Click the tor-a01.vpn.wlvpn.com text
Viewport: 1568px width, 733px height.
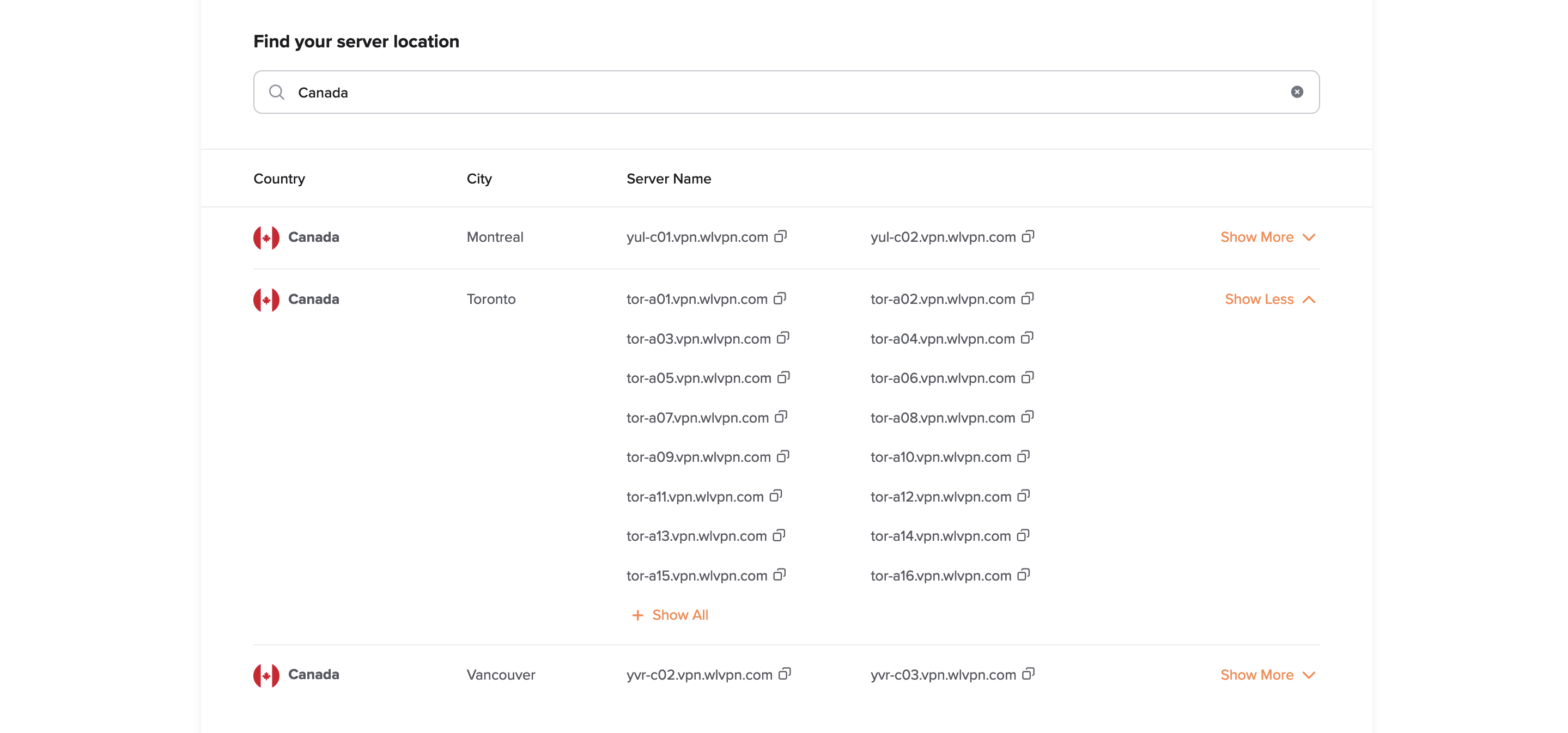(x=697, y=300)
